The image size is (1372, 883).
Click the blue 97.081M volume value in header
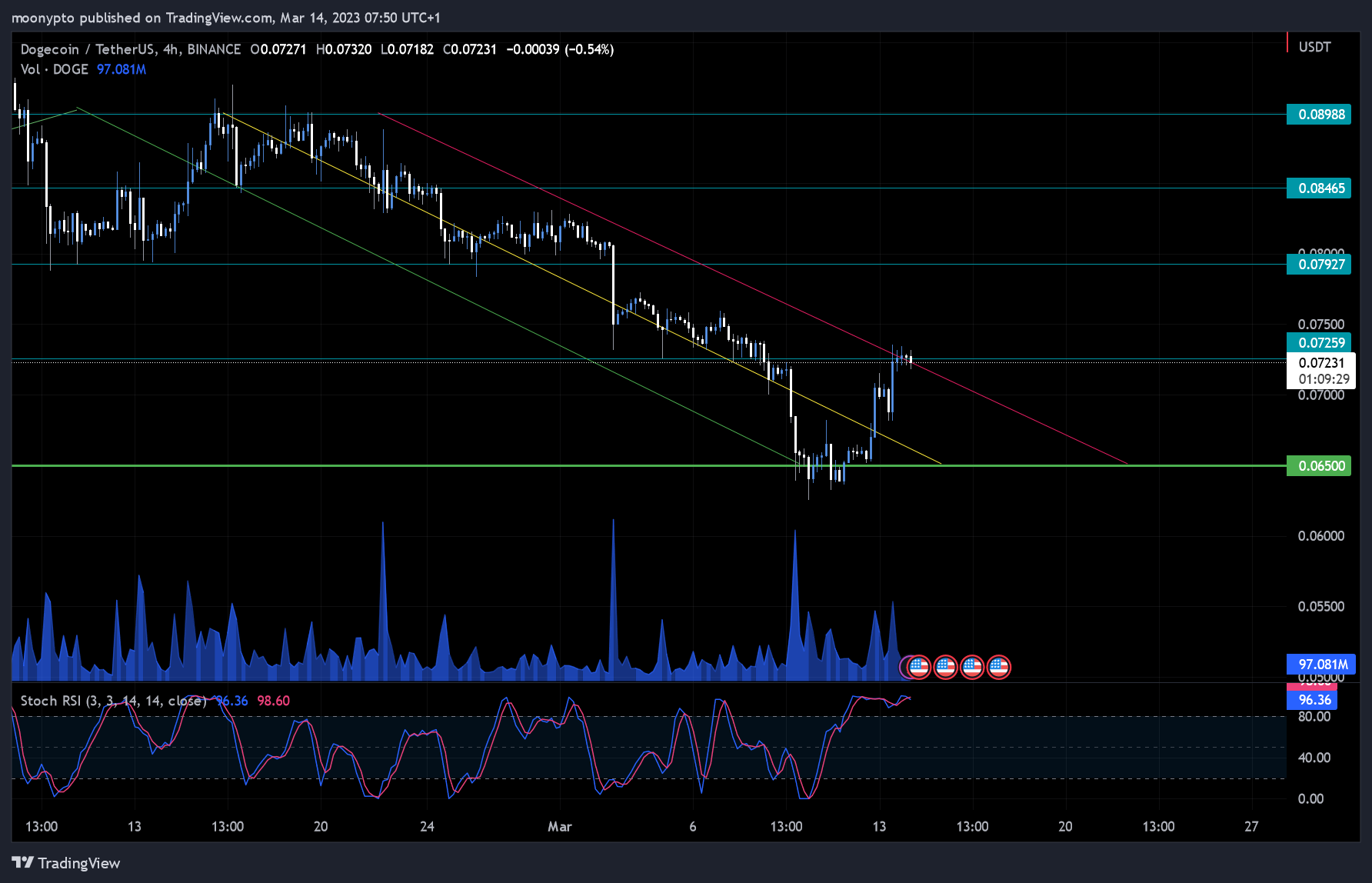point(122,69)
